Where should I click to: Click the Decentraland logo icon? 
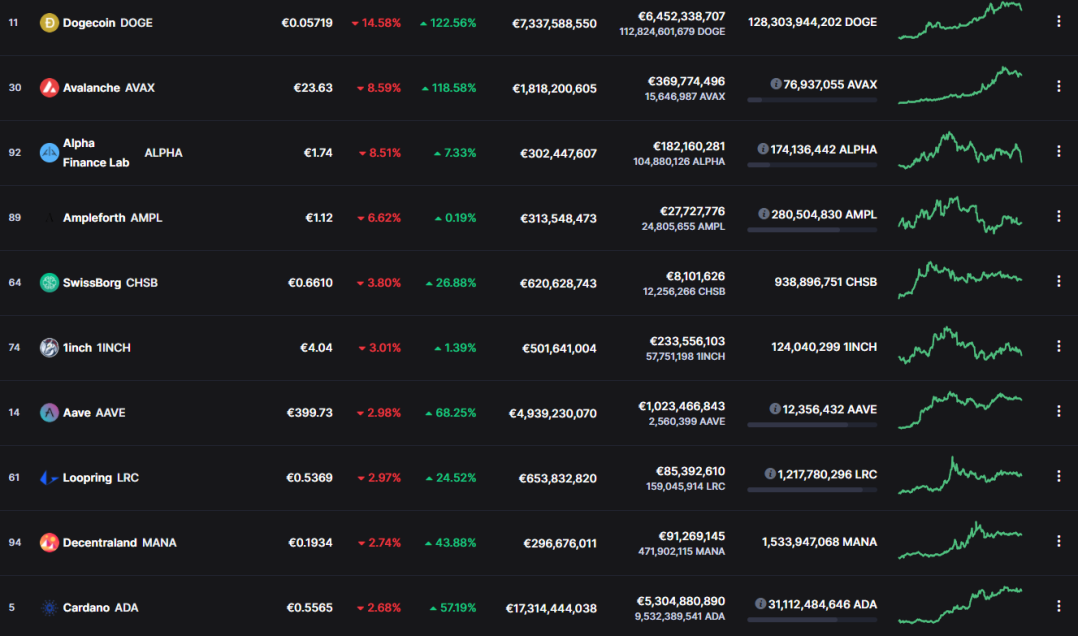(49, 542)
